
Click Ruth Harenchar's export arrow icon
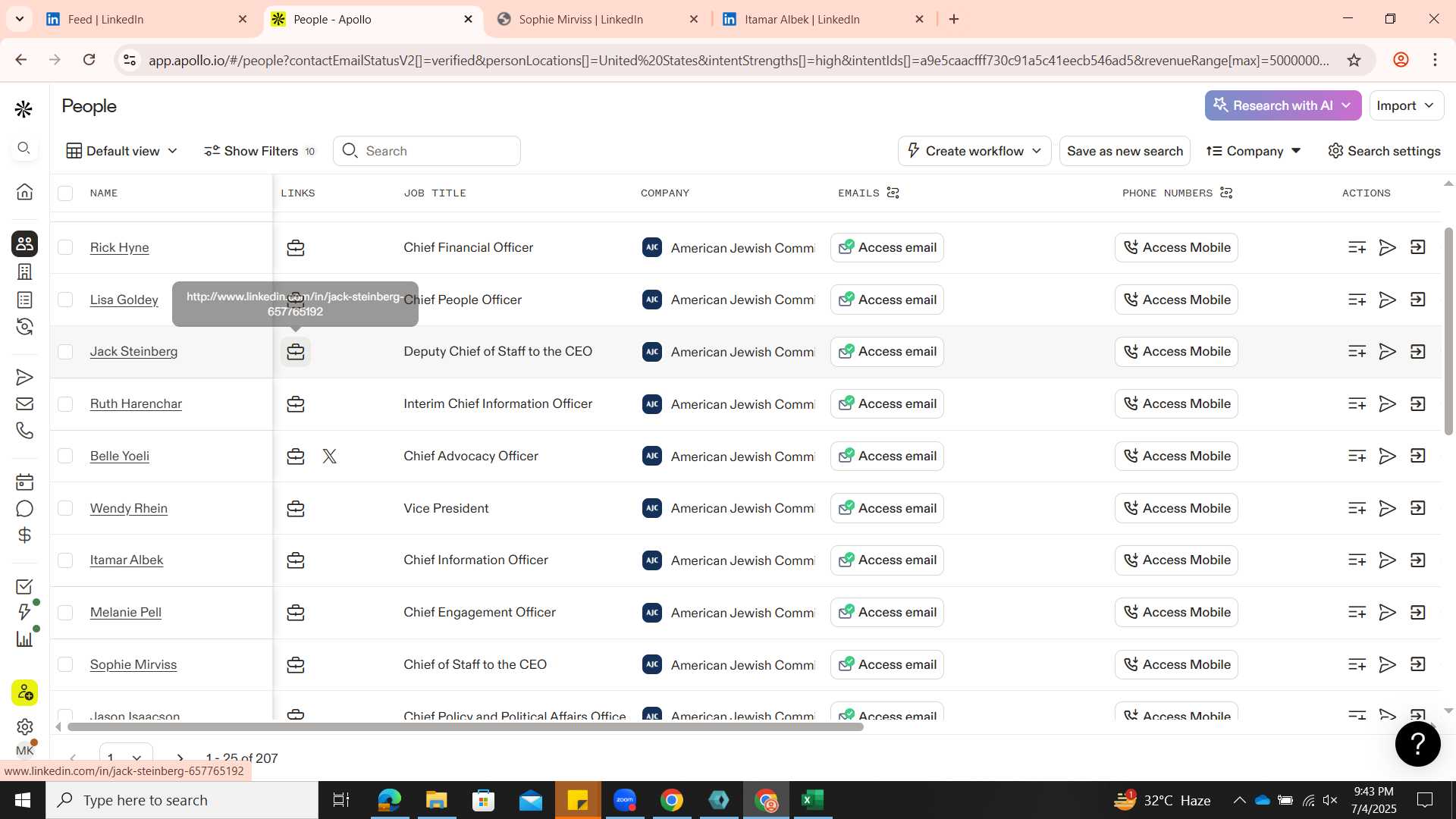click(1417, 403)
